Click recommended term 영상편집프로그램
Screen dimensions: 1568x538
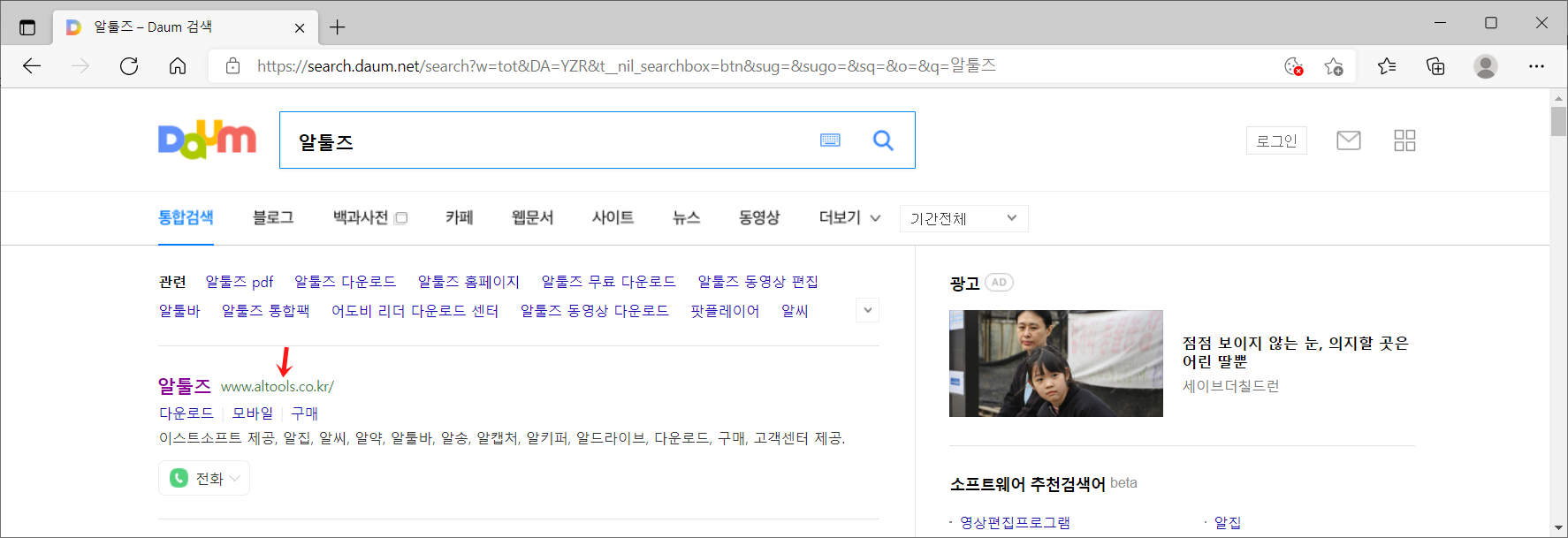tap(1015, 522)
